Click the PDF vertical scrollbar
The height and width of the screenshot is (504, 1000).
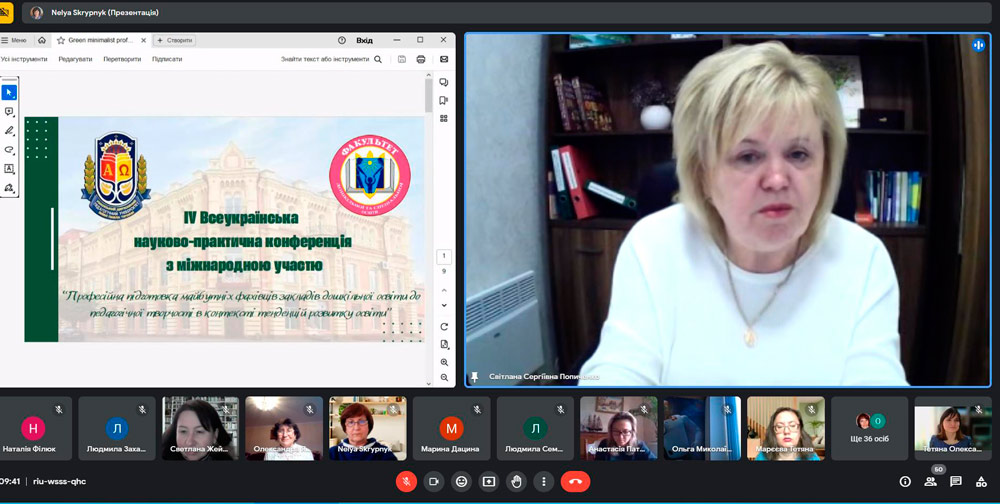click(x=429, y=95)
